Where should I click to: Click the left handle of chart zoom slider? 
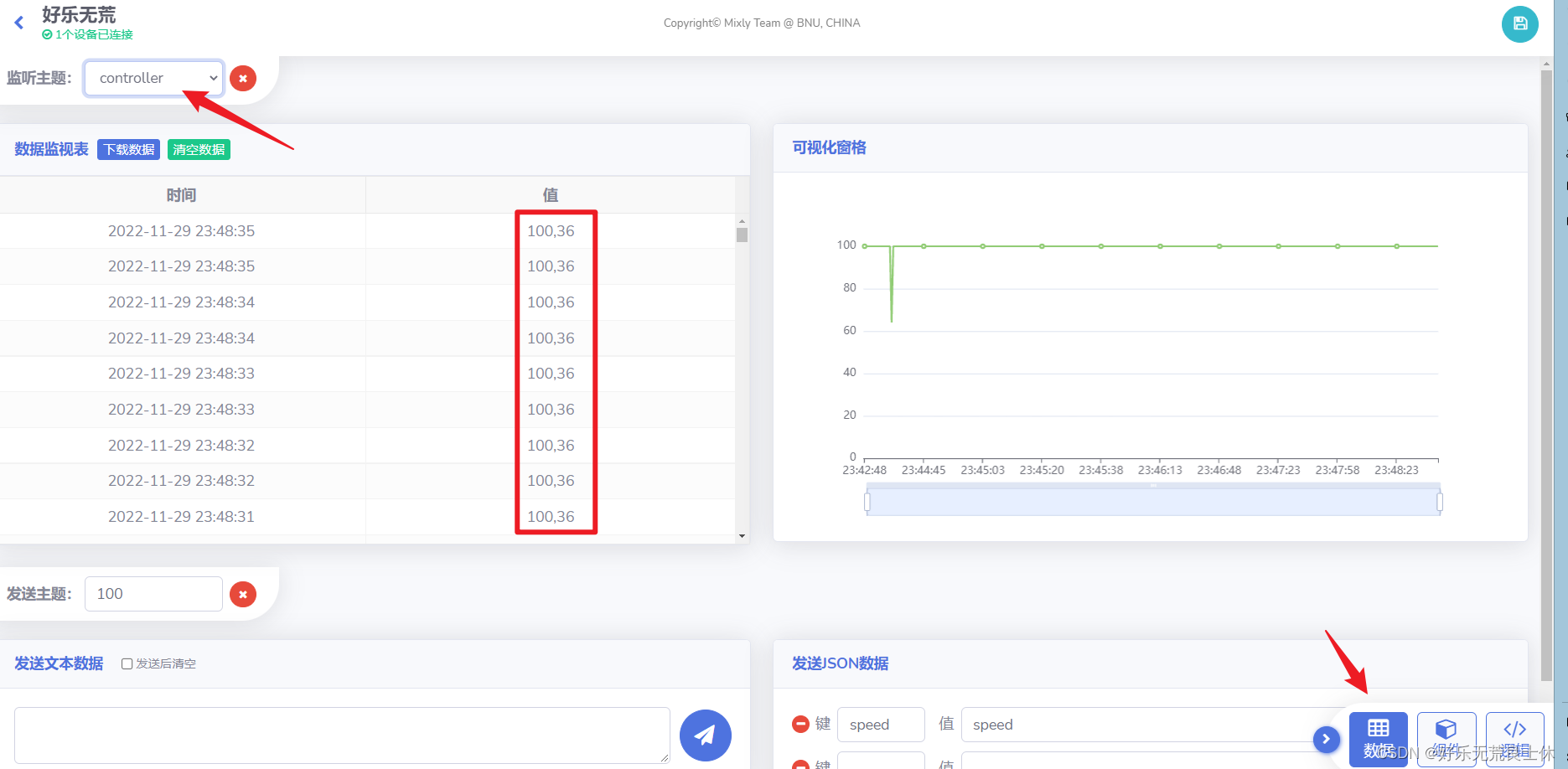click(867, 502)
